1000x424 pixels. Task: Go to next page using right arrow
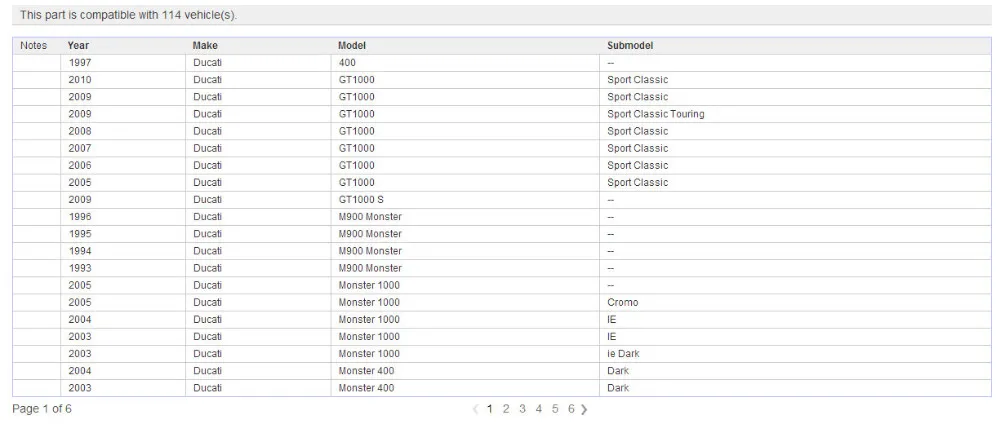tap(584, 409)
